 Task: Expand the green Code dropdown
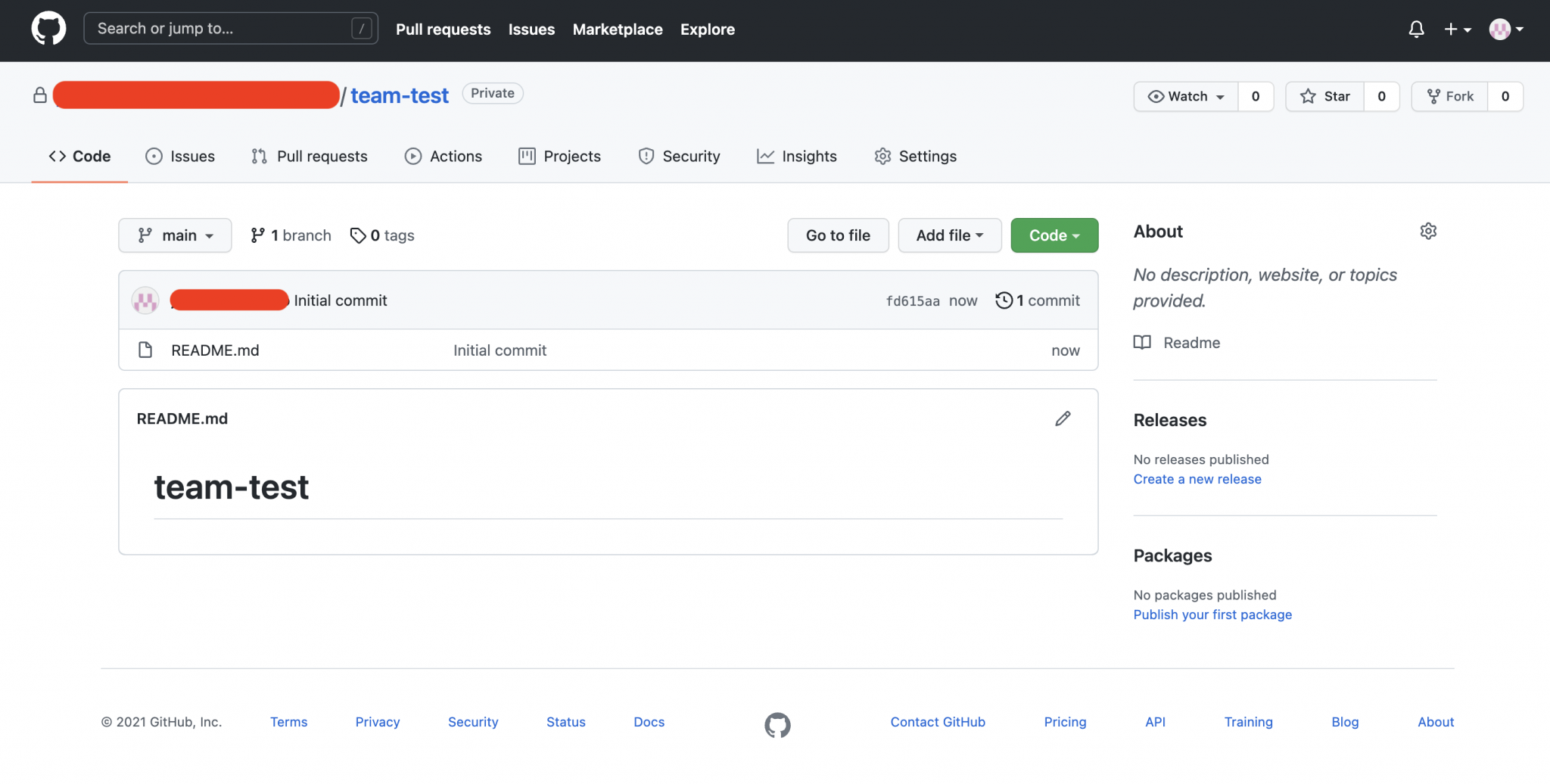[x=1054, y=235]
